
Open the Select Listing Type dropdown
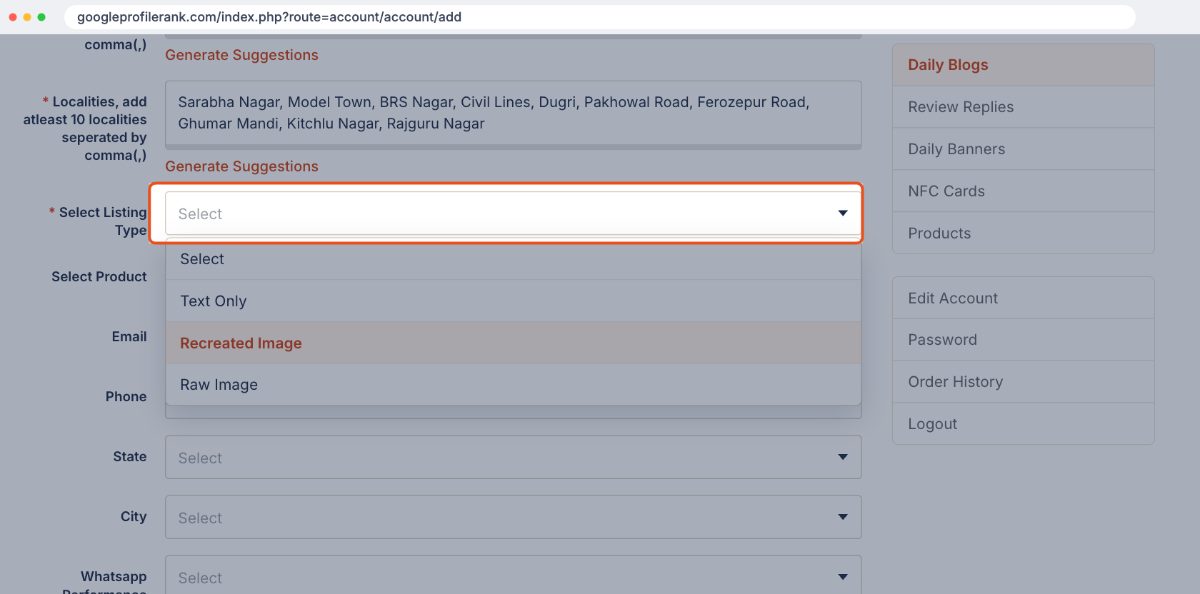coord(513,213)
